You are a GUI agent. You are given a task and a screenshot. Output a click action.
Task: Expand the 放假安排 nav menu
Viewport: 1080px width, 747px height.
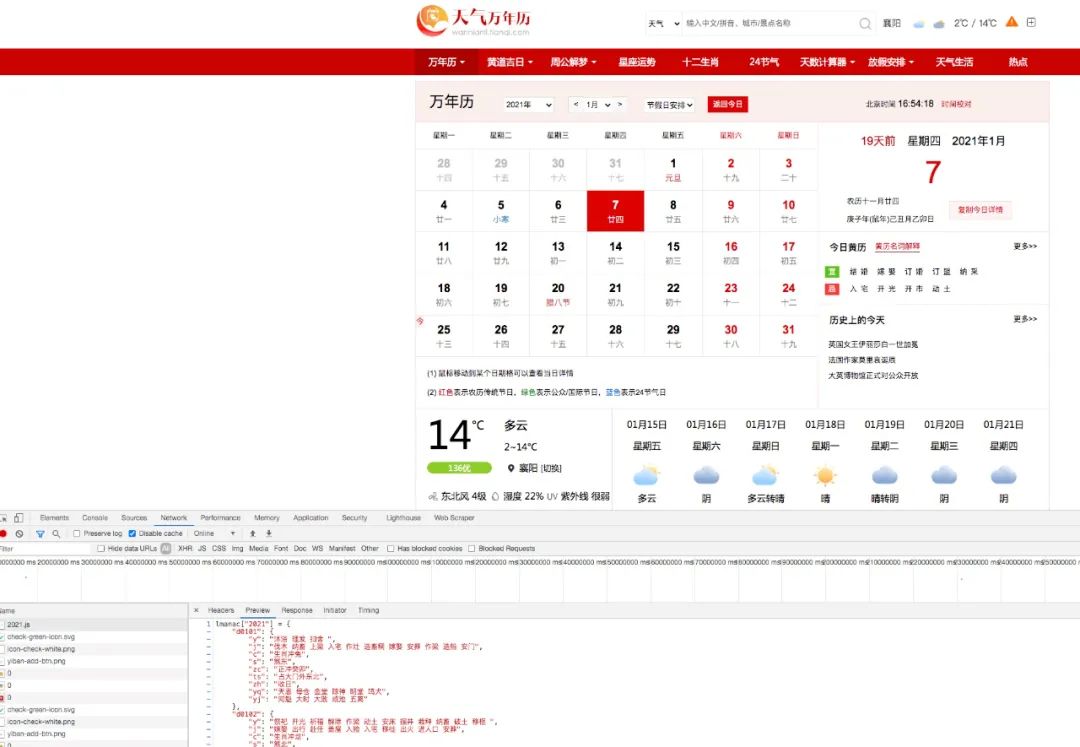(x=891, y=62)
